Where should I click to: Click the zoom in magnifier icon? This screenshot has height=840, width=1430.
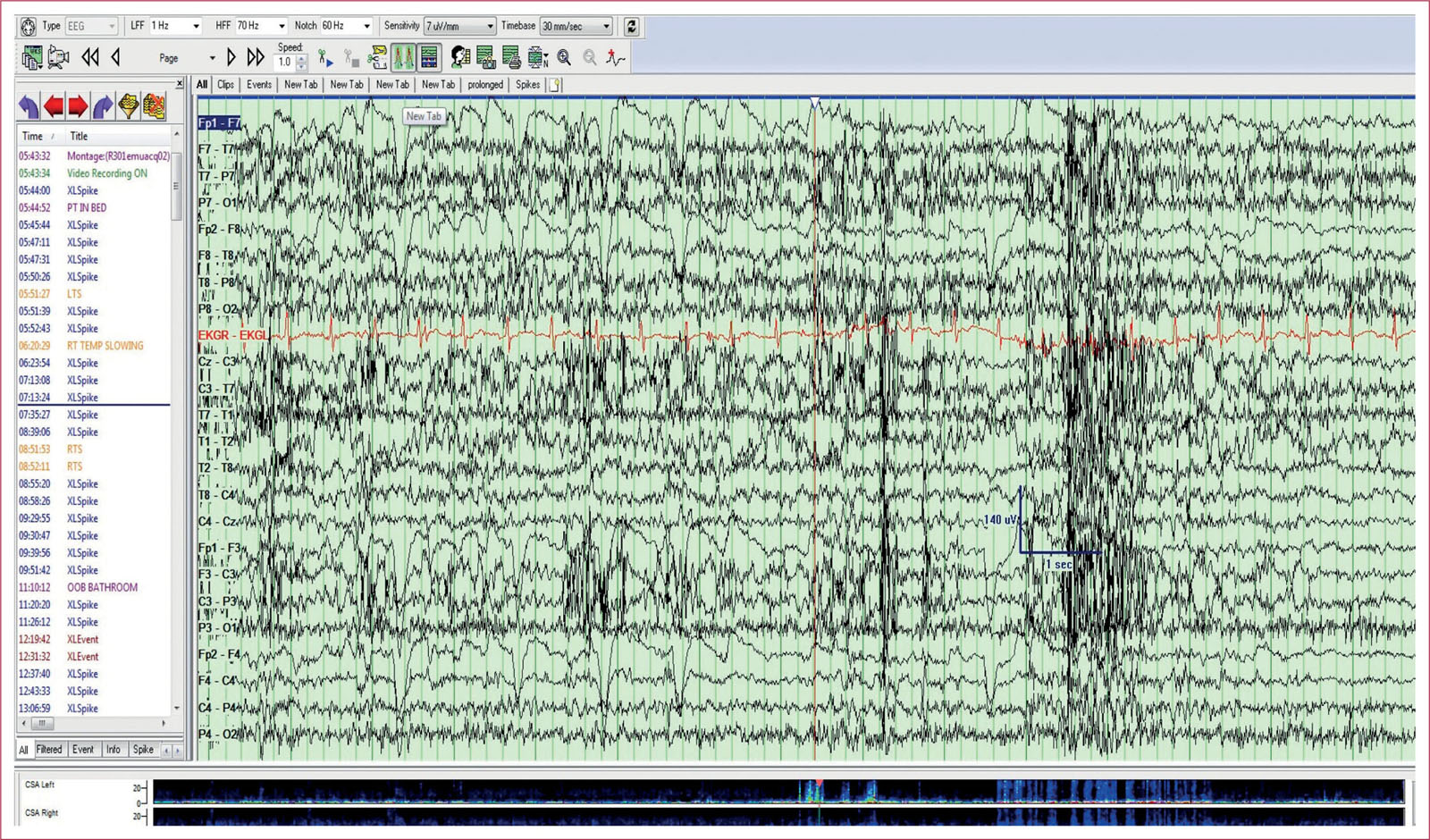[x=565, y=58]
